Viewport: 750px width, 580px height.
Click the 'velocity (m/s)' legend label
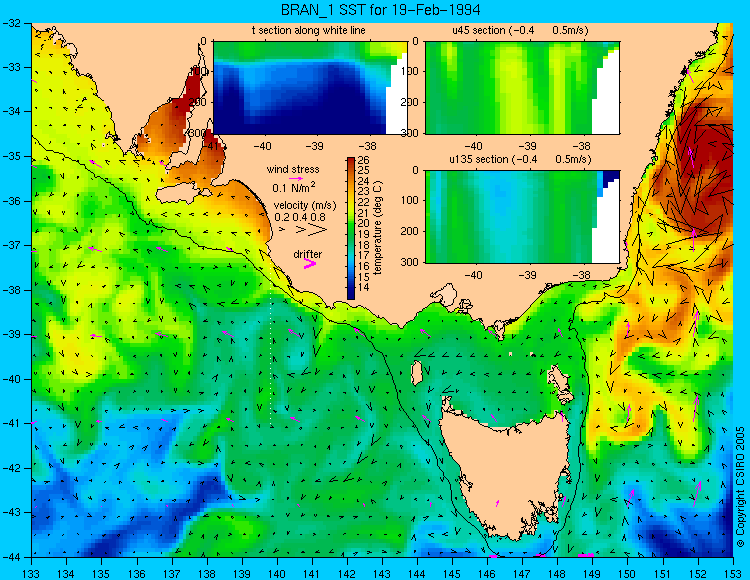click(305, 206)
